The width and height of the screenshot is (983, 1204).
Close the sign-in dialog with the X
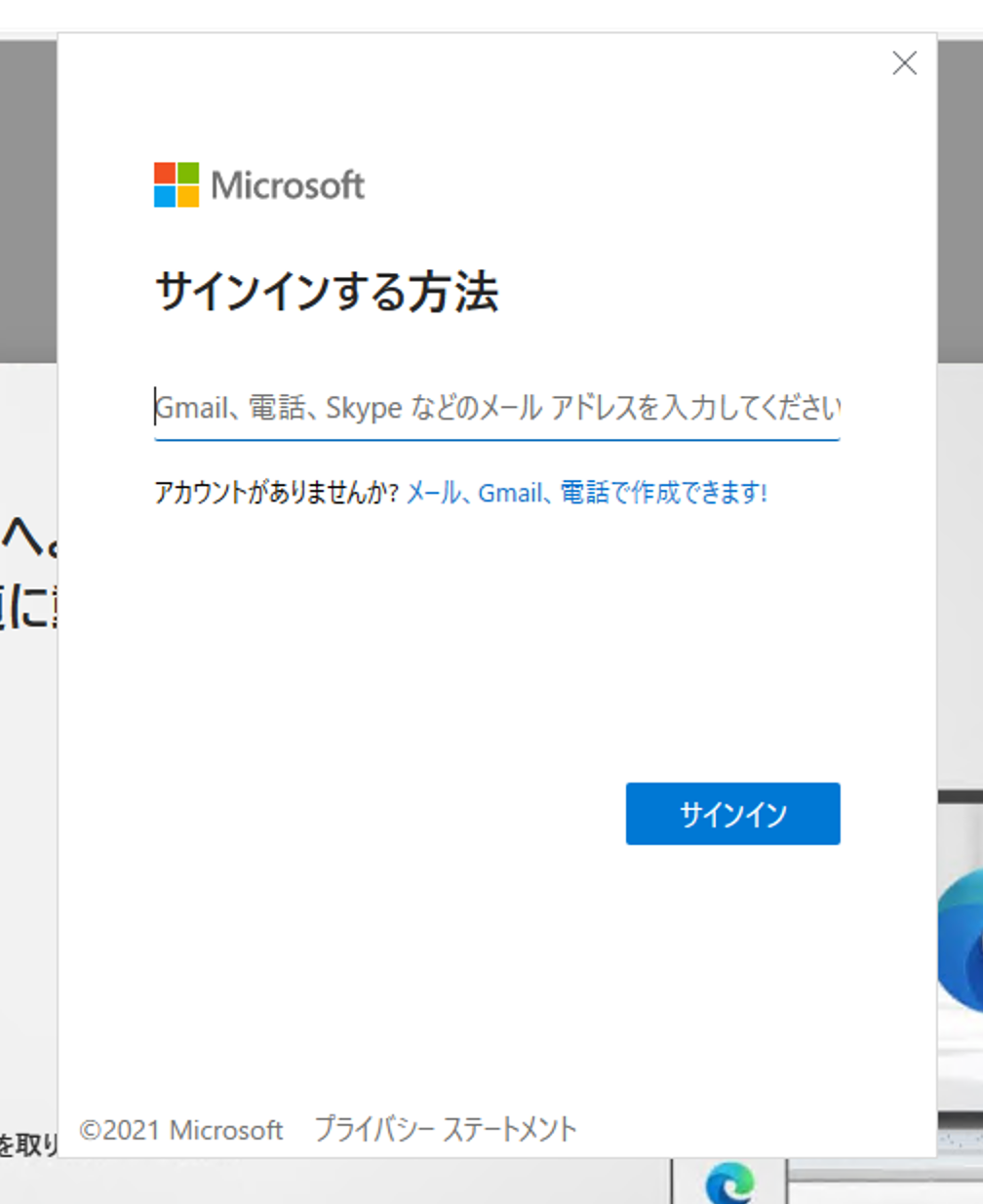point(904,63)
